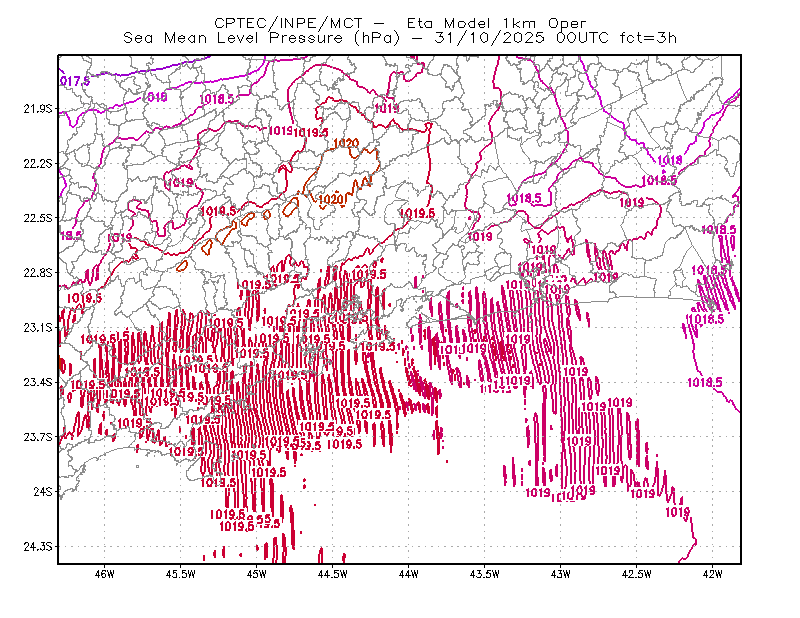Click the 42W longitude axis label
This screenshot has height=618, width=800.
click(x=712, y=574)
